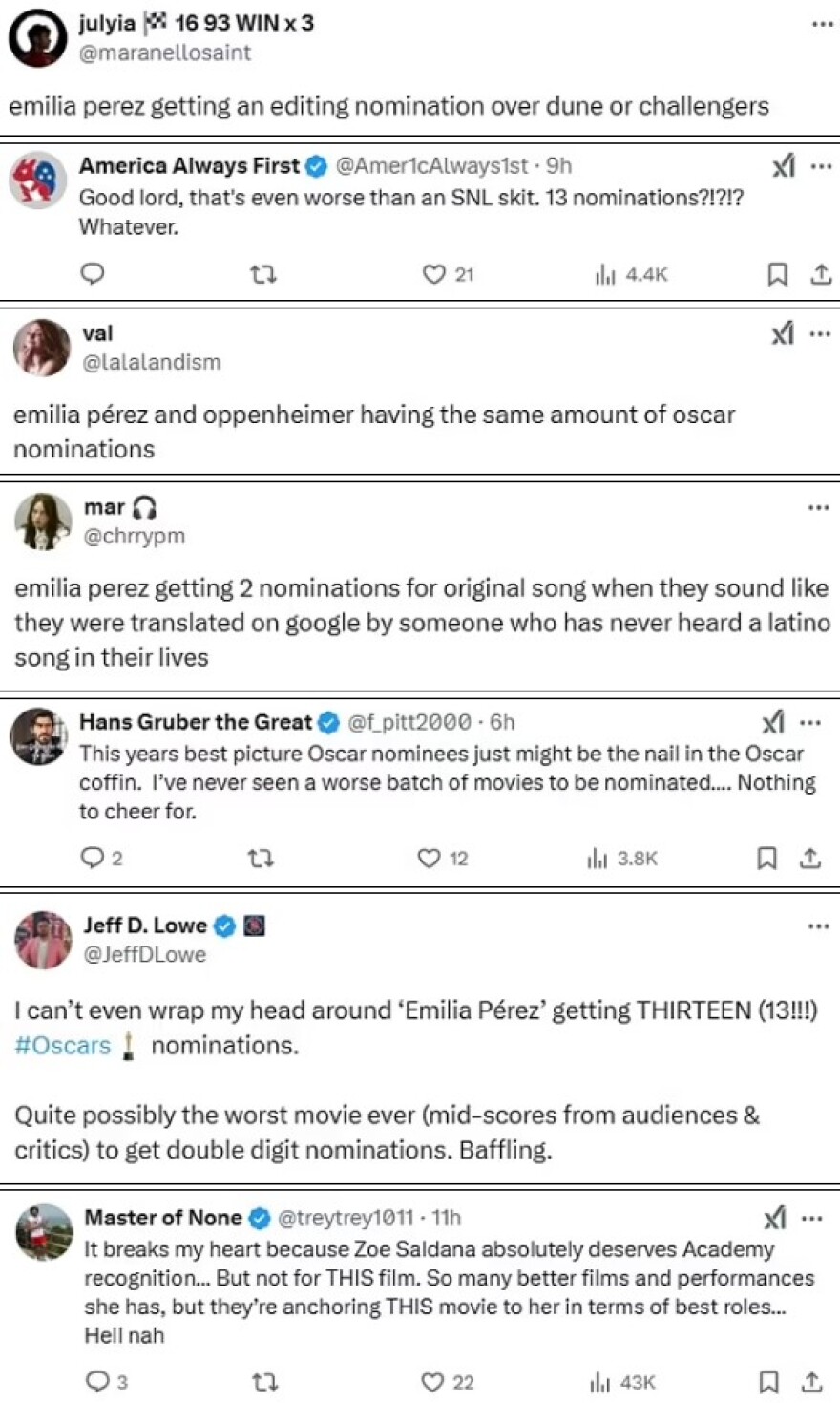The image size is (840, 1403).
Task: Share the Master of None tweet
Action: (812, 1381)
